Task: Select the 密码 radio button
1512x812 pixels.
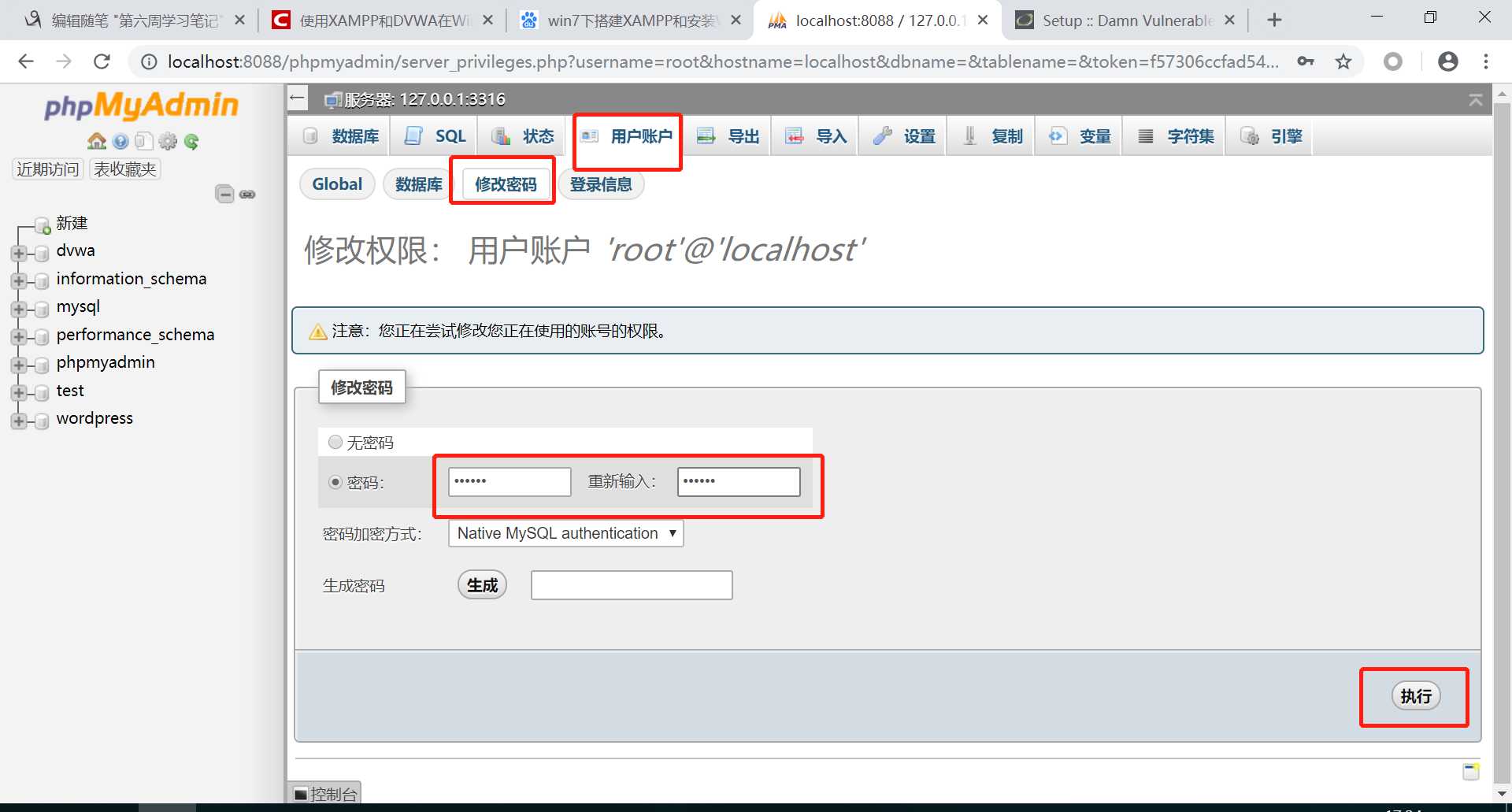Action: pyautogui.click(x=335, y=482)
